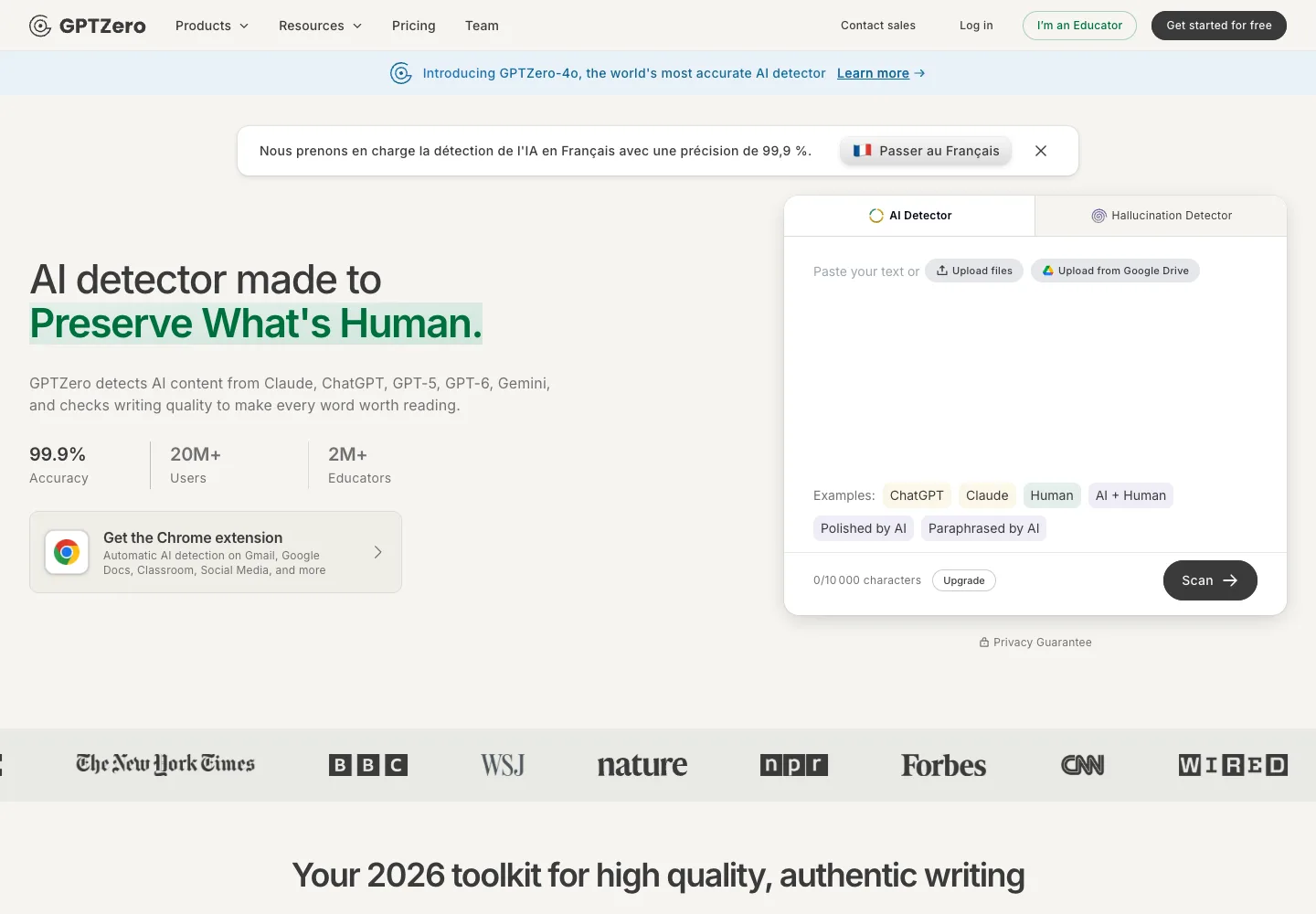Screen dimensions: 1316x914
Task: Click the Chrome browser icon
Action: (67, 552)
